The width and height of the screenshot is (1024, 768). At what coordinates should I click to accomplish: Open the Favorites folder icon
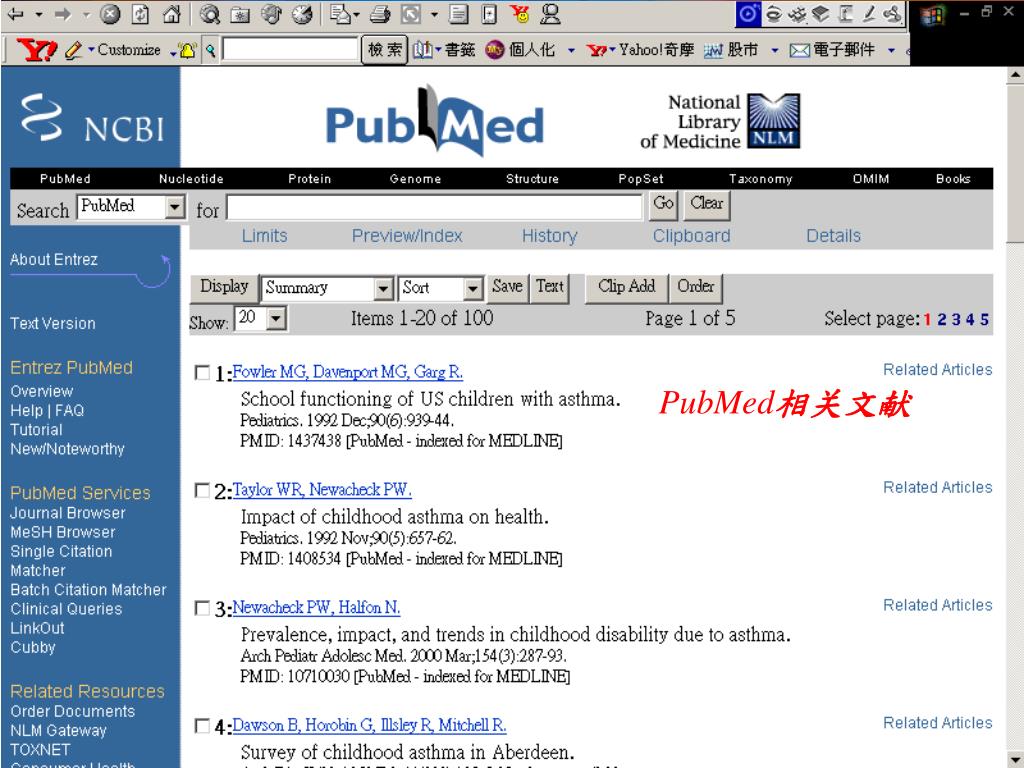pos(241,14)
